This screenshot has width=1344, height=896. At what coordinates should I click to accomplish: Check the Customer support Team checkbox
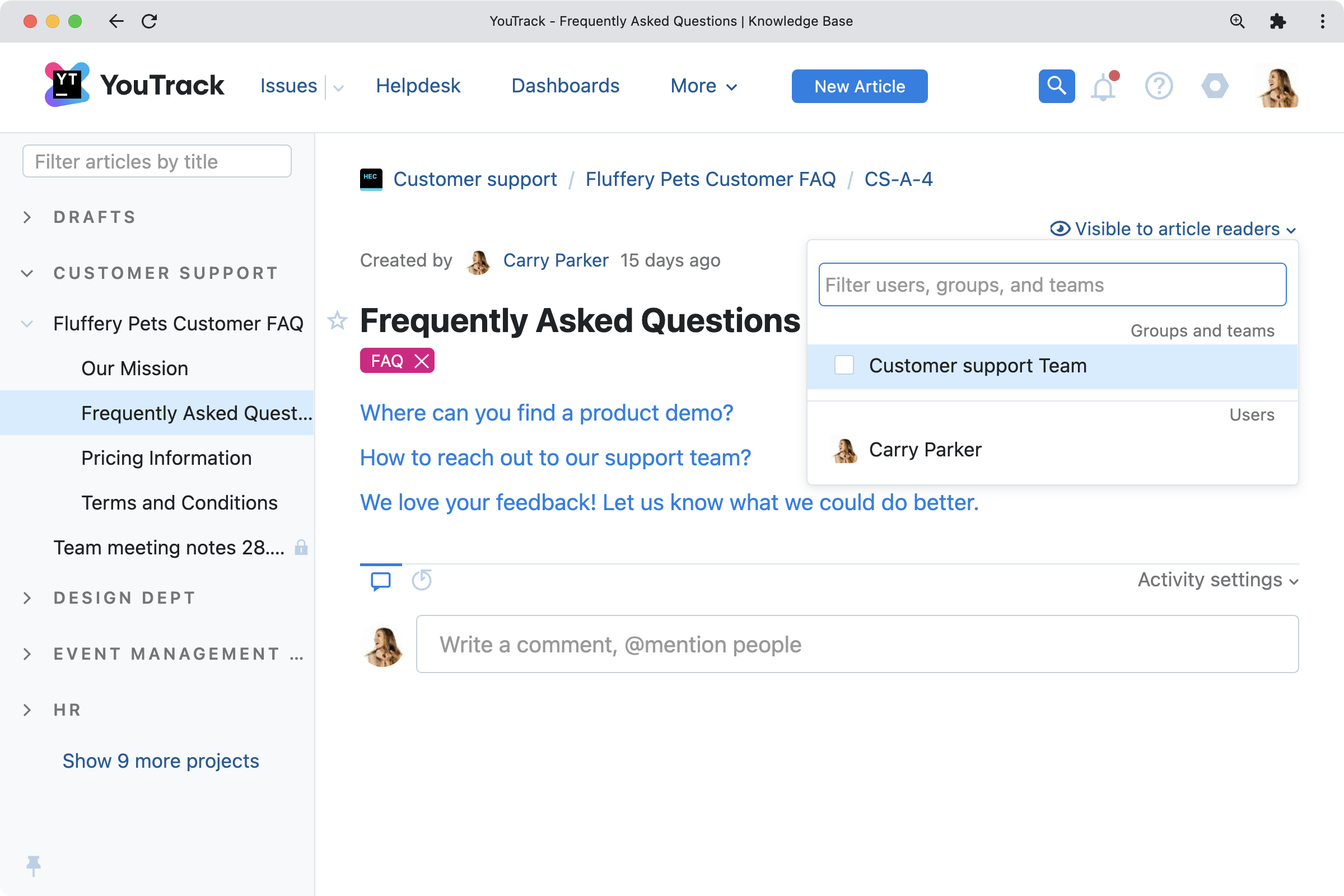click(844, 365)
